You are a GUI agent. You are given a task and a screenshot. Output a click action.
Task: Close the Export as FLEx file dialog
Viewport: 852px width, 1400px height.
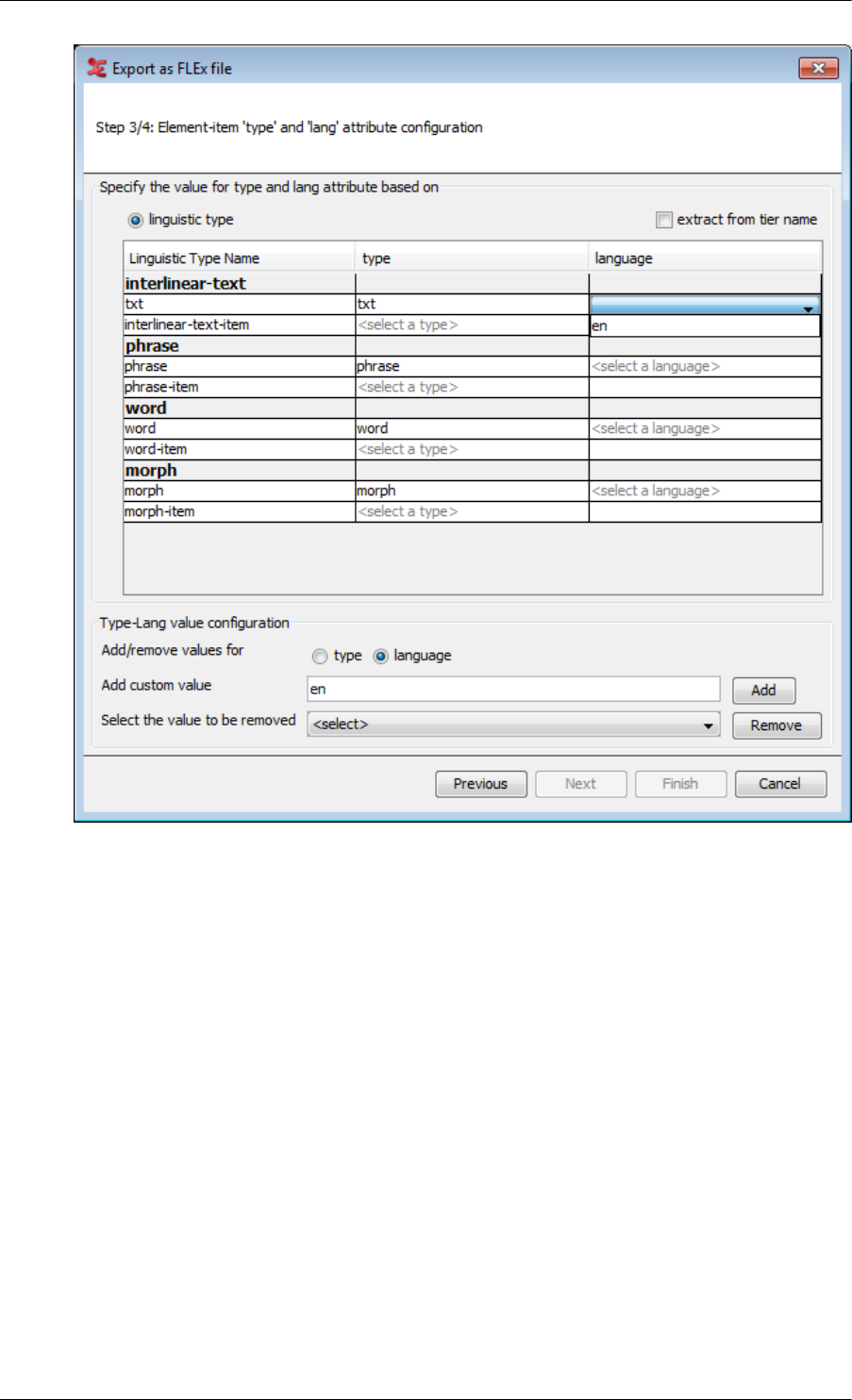818,68
